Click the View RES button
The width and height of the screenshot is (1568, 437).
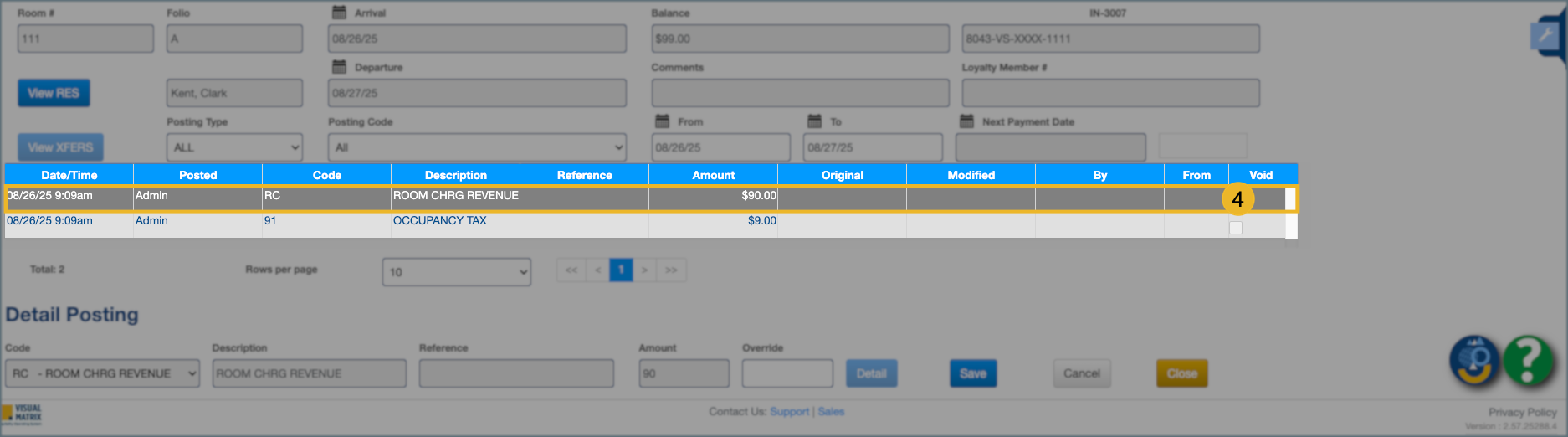pos(54,93)
